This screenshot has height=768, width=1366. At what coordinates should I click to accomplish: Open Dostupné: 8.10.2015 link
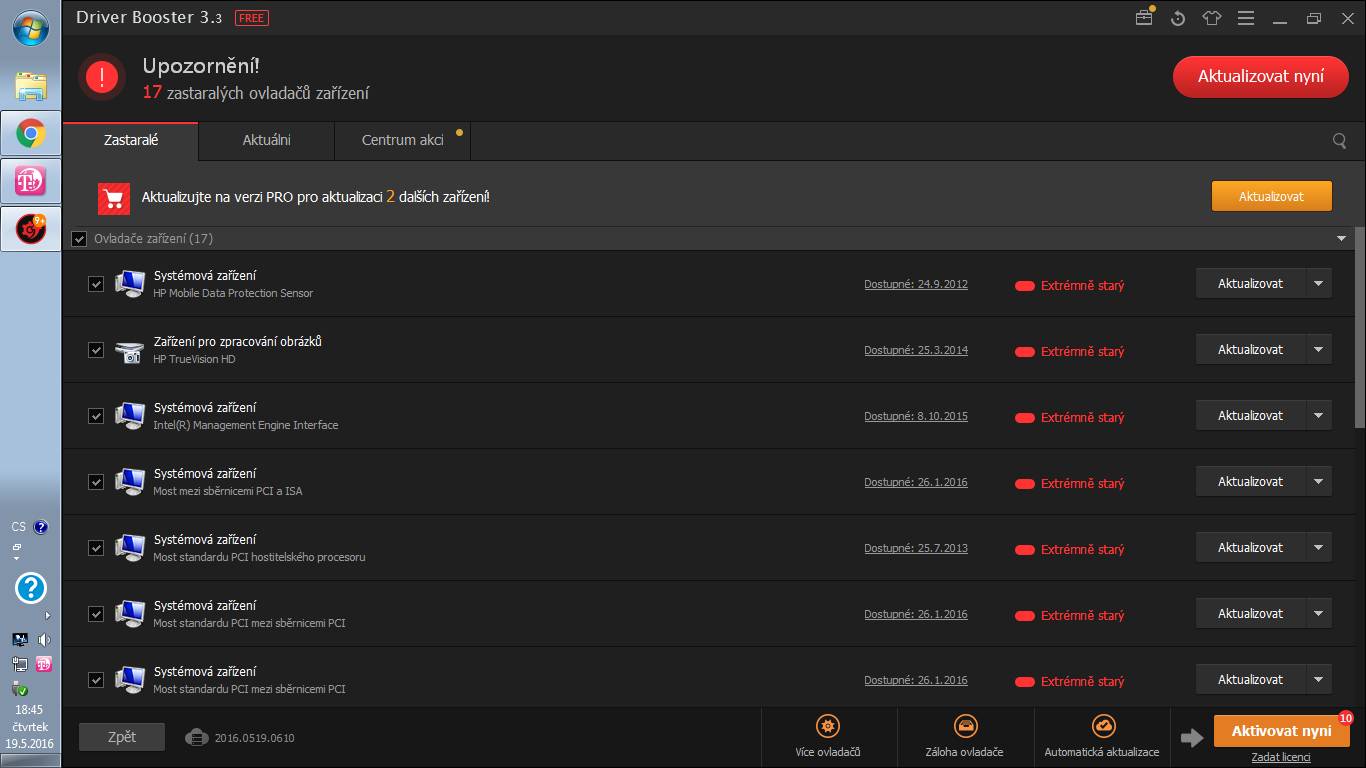click(916, 416)
